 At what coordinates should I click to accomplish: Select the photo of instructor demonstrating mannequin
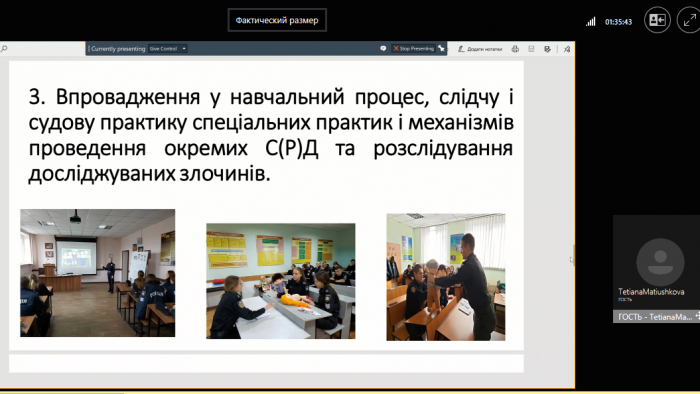click(x=446, y=277)
